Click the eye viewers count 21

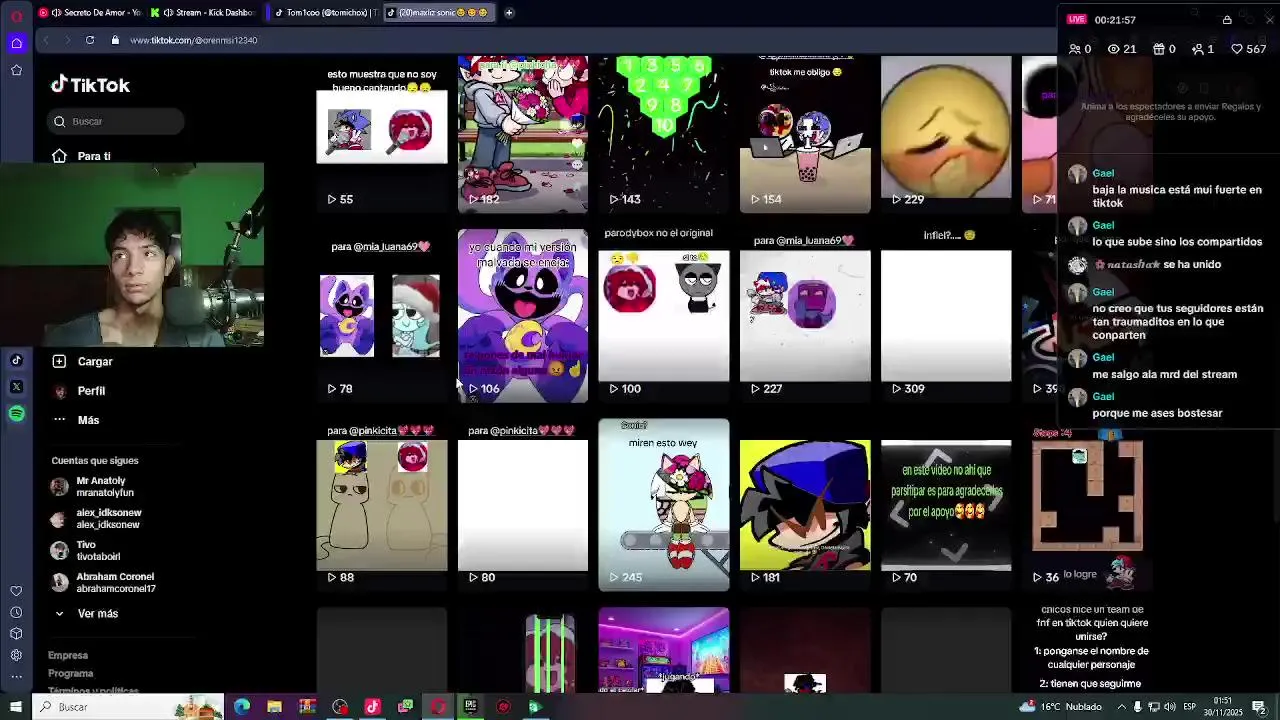pyautogui.click(x=1122, y=49)
